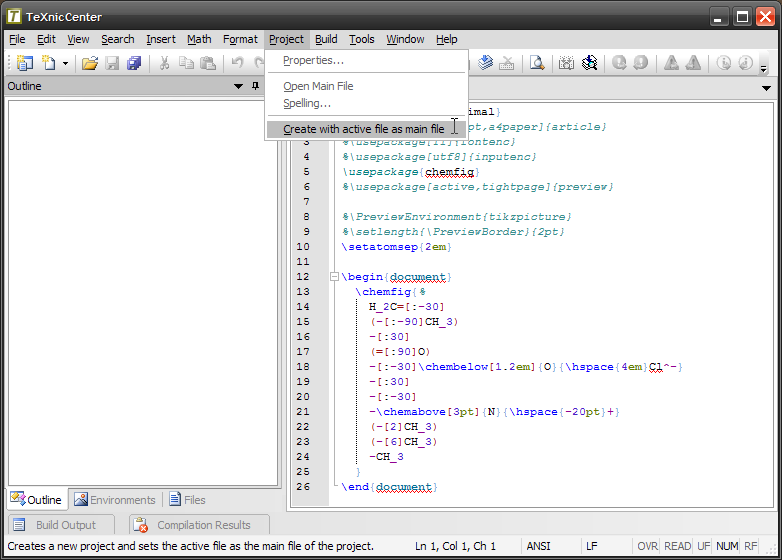This screenshot has width=782, height=560.
Task: Click the Paste clipboard icon
Action: pyautogui.click(x=208, y=63)
